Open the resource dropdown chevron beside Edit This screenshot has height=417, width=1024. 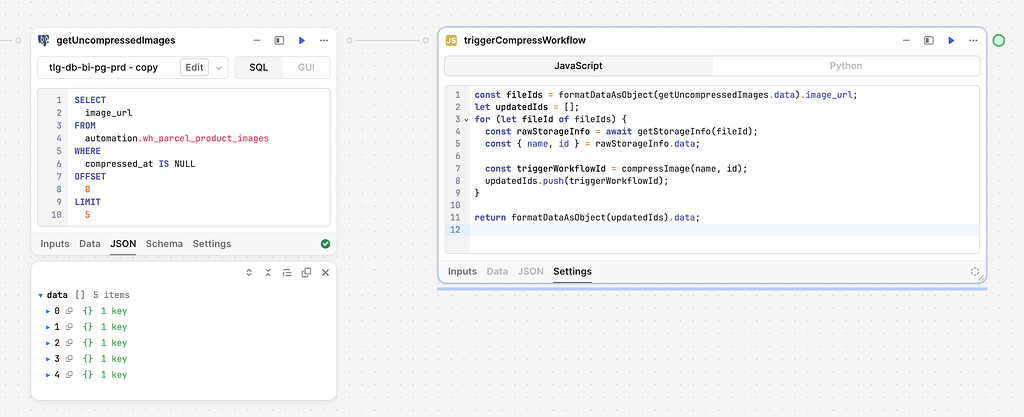(x=219, y=67)
